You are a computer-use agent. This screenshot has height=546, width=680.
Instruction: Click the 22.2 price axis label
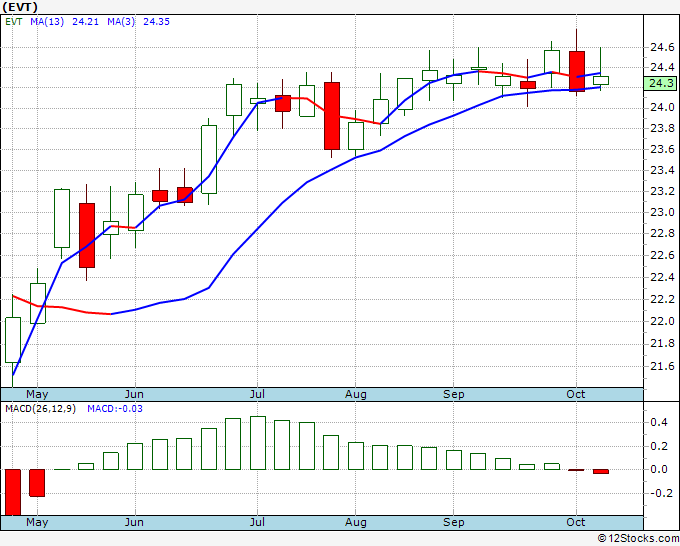pyautogui.click(x=662, y=299)
